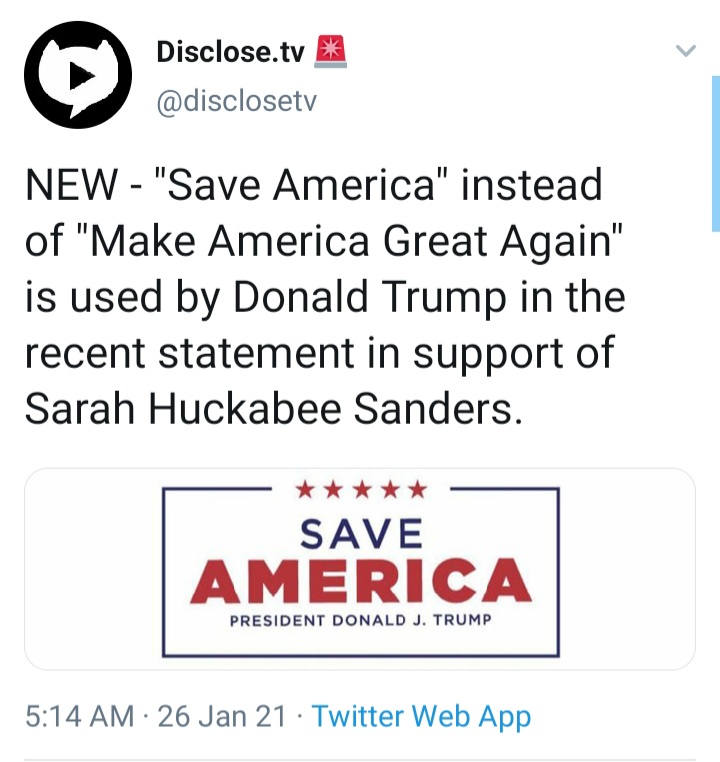Image resolution: width=720 pixels, height=762 pixels.
Task: Click the five red stars in logo
Action: point(361,489)
